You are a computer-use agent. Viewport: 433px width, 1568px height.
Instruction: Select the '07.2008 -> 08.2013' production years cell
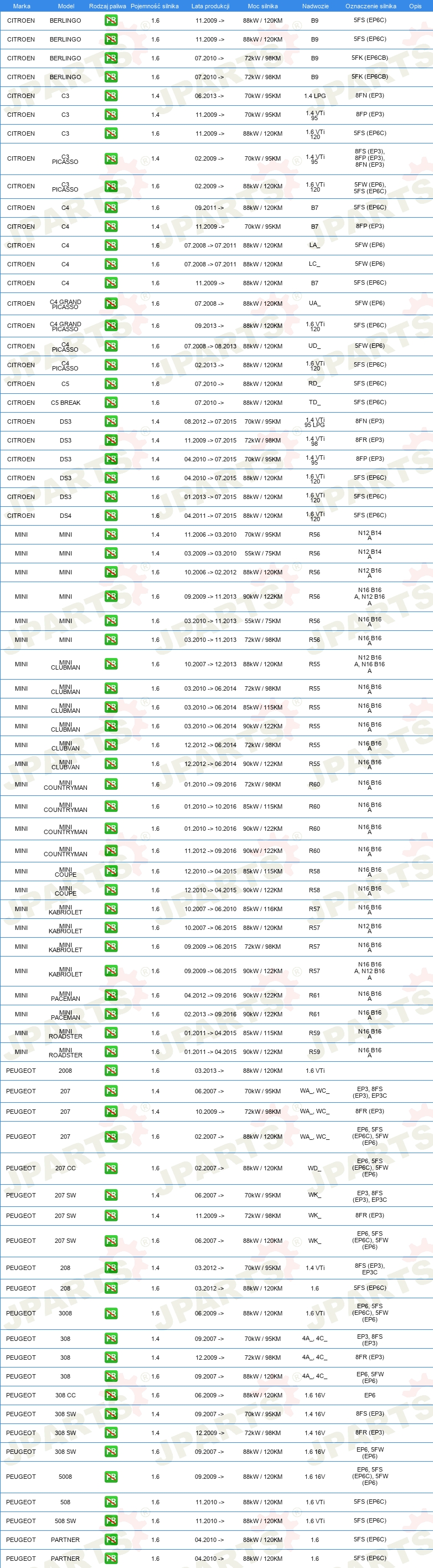[210, 346]
